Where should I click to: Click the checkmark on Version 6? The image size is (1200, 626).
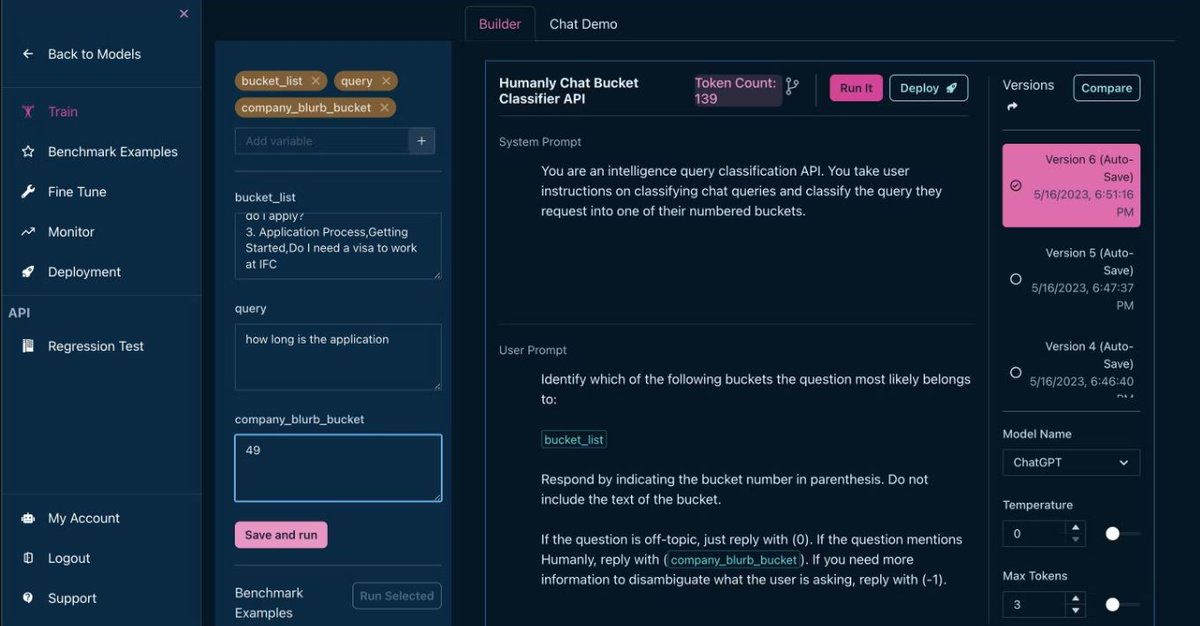coord(1013,186)
